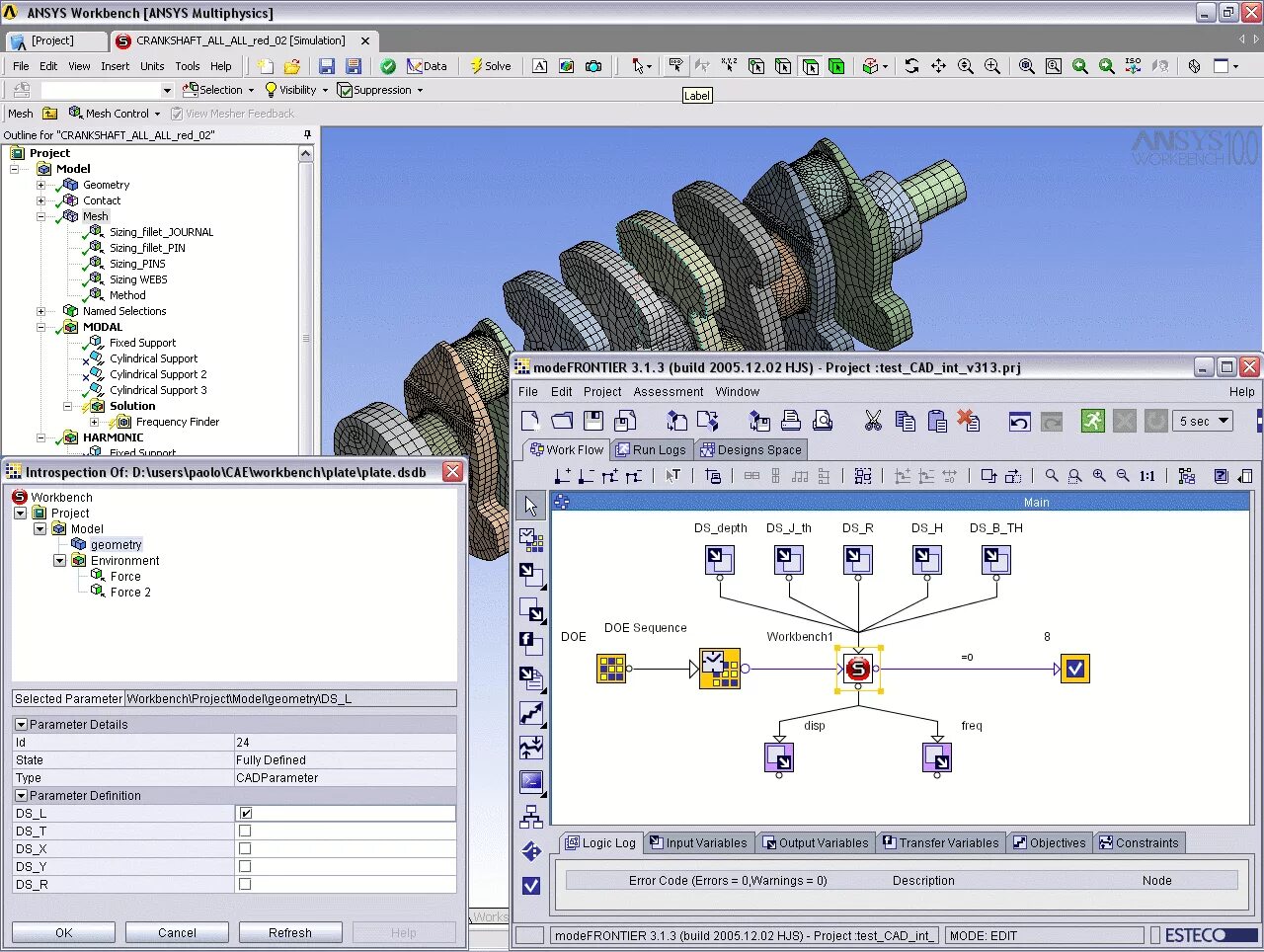Select the disp output variable node
The height and width of the screenshot is (952, 1264).
(779, 757)
